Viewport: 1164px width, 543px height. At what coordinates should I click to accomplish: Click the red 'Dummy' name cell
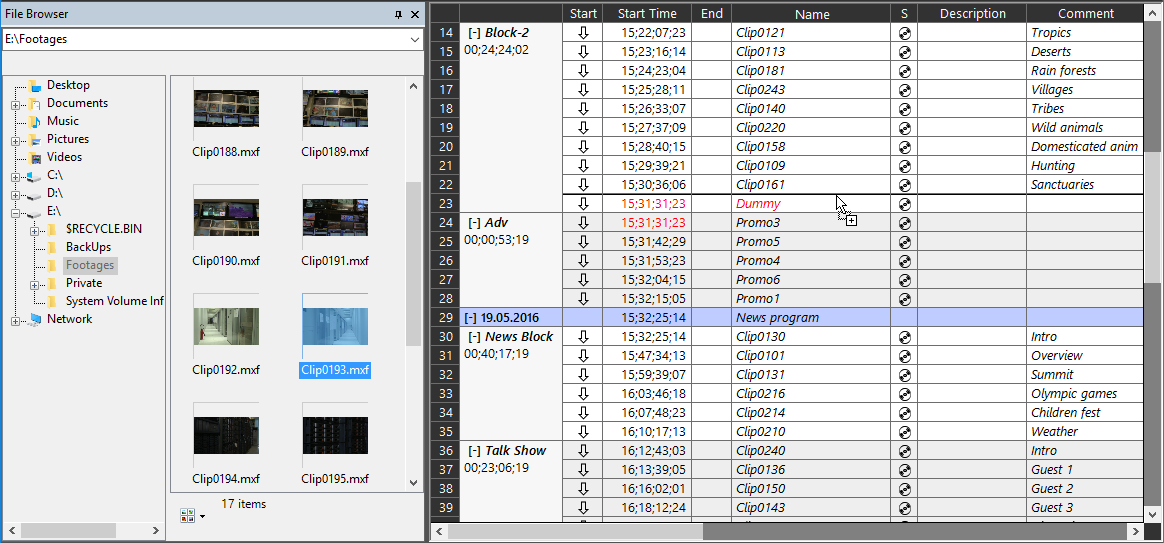[x=811, y=204]
